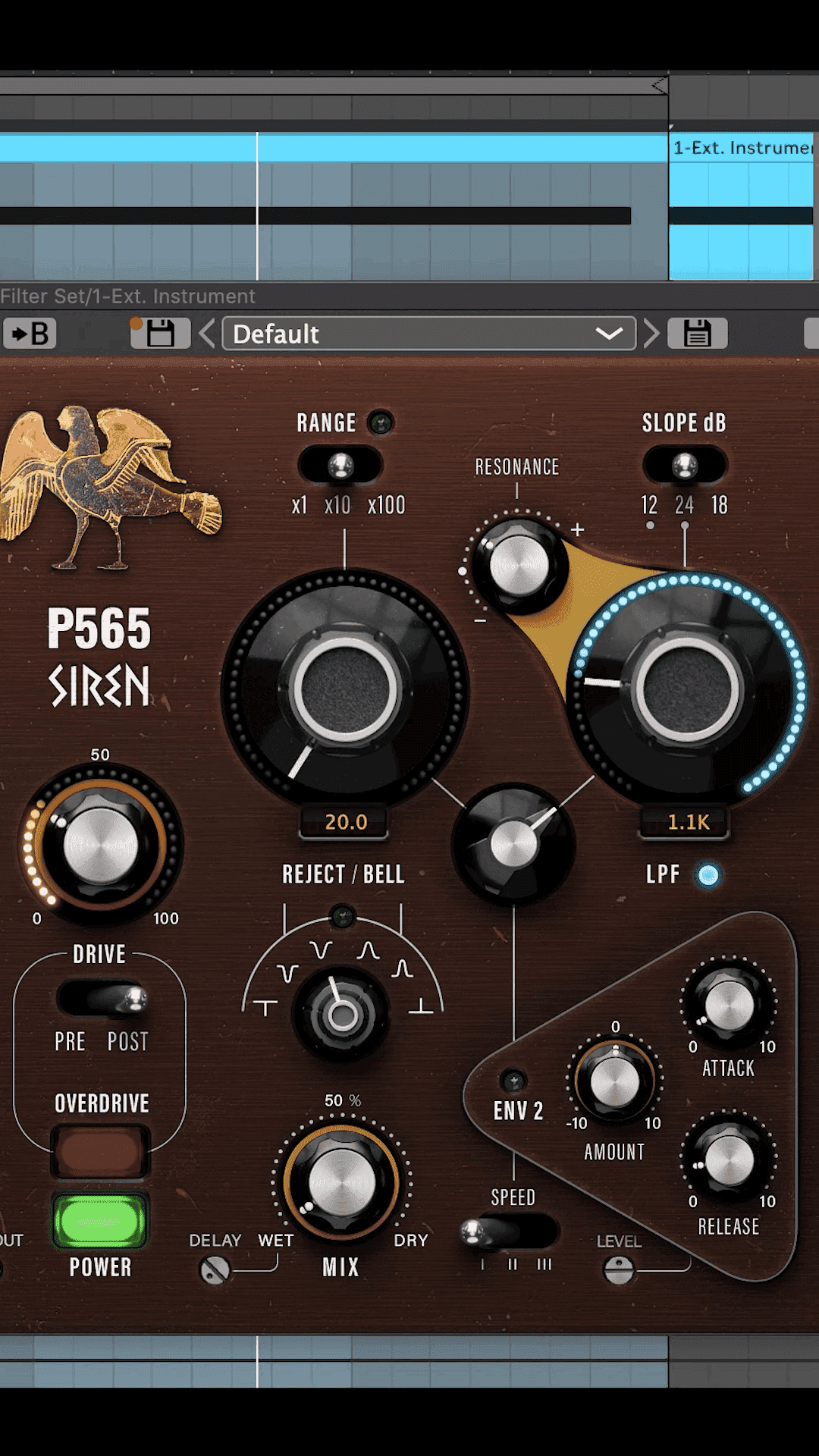This screenshot has width=819, height=1456.
Task: Toggle the ENV 2 LED
Action: 513,1081
